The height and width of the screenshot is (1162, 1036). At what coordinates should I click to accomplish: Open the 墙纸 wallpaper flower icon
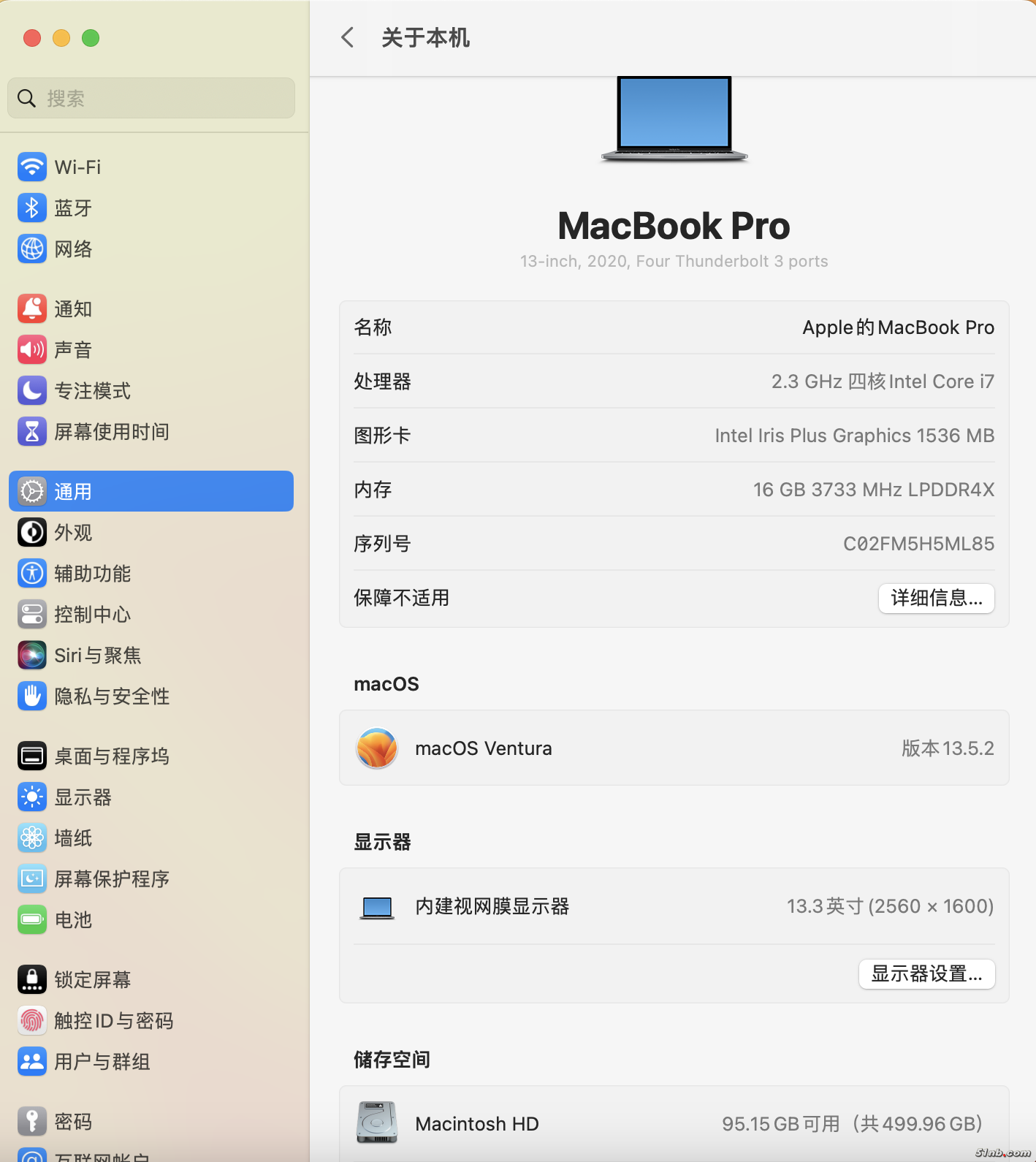[x=32, y=838]
